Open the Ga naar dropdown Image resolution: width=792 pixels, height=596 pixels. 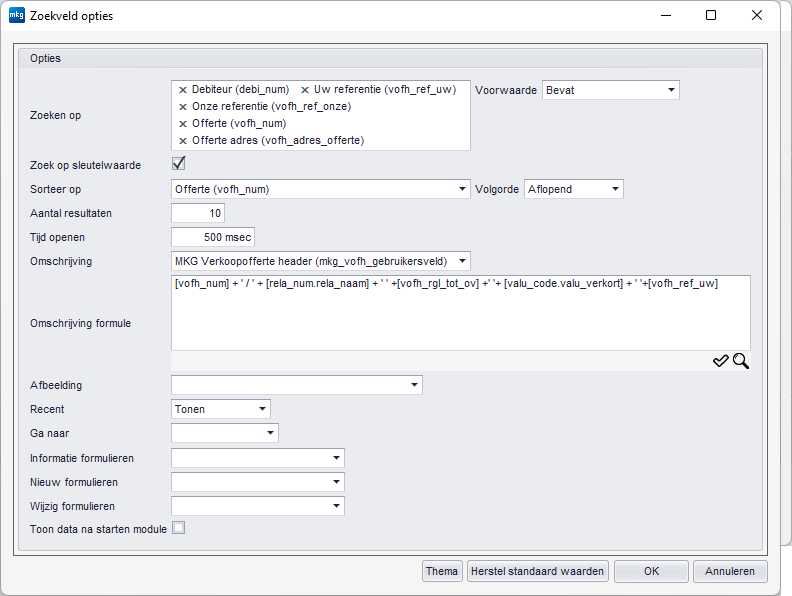pyautogui.click(x=225, y=433)
